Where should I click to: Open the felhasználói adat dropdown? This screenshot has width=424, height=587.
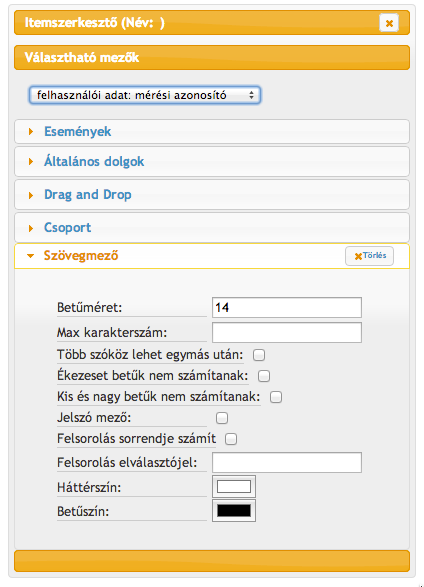(x=144, y=95)
